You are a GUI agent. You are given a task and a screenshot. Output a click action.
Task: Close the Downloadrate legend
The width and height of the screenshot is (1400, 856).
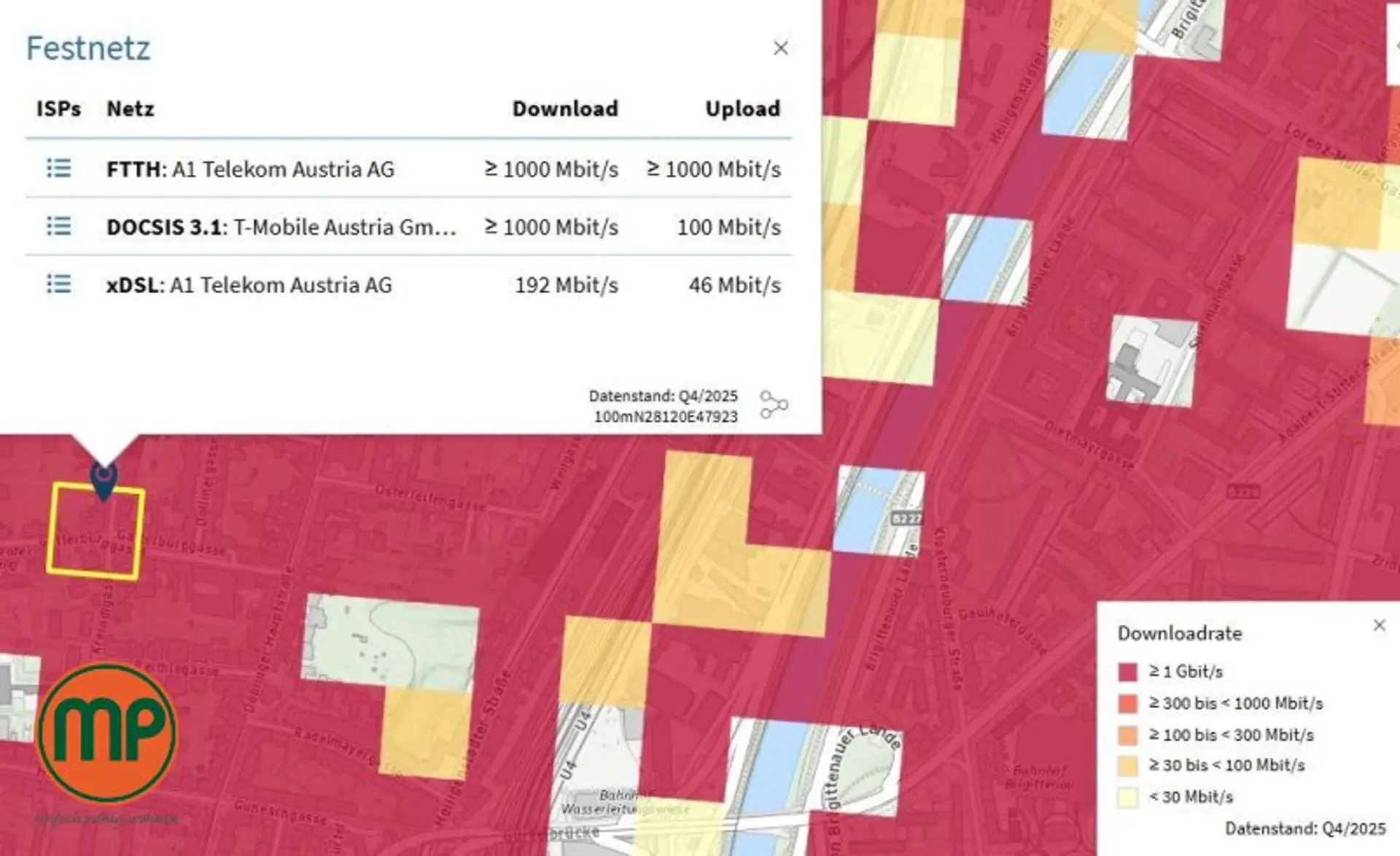[x=1379, y=625]
